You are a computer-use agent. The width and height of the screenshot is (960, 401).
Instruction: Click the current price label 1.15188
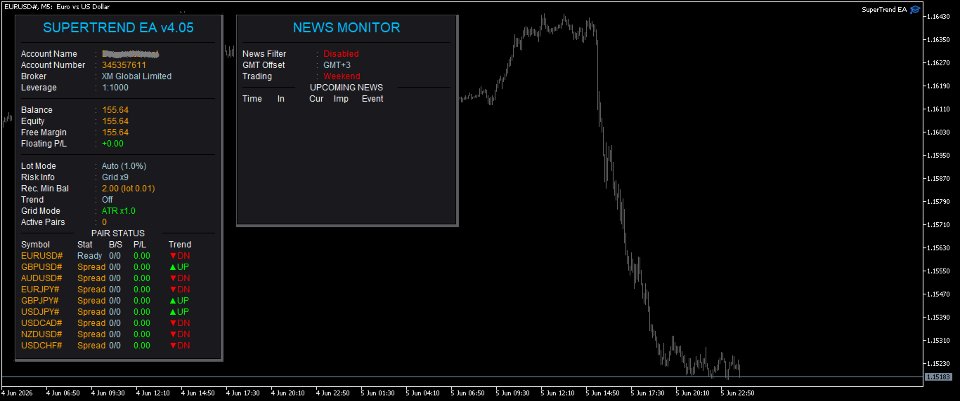(937, 377)
